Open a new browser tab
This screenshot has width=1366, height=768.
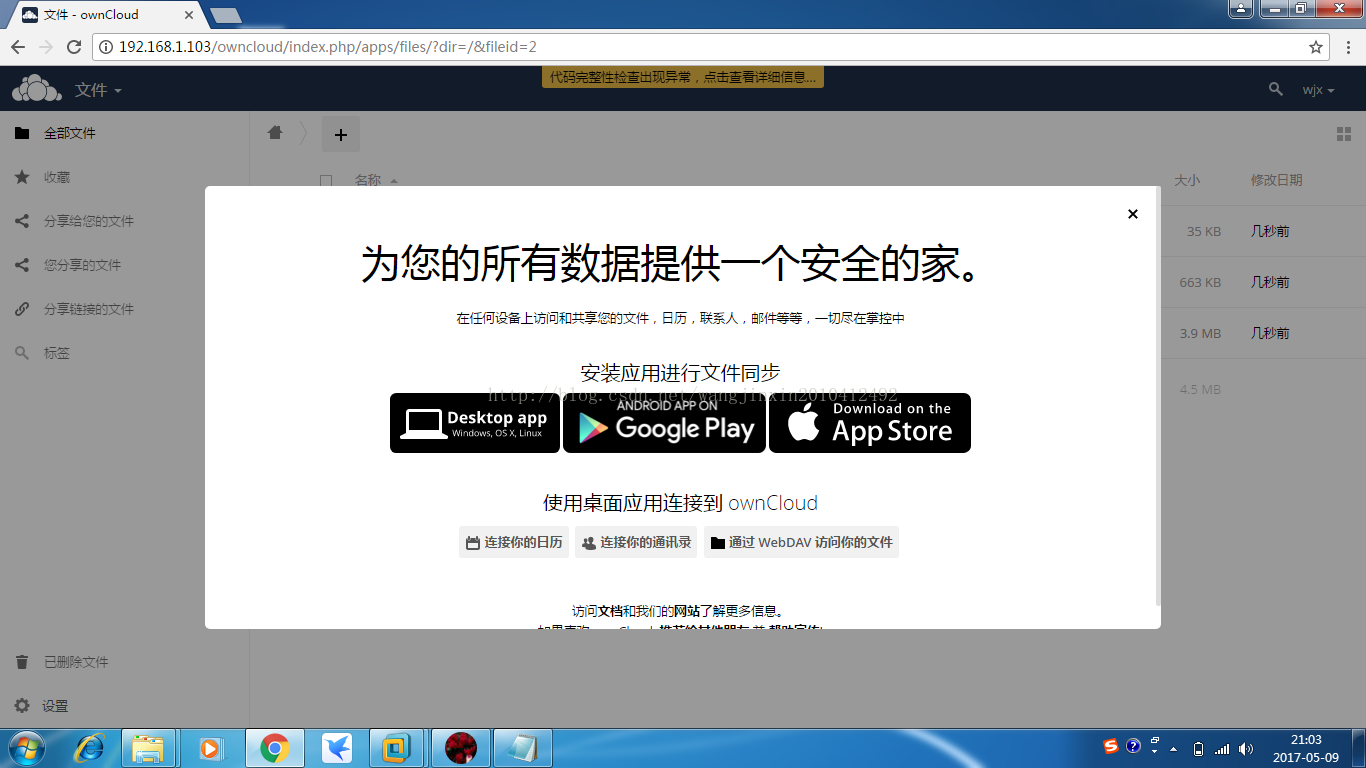[x=226, y=15]
